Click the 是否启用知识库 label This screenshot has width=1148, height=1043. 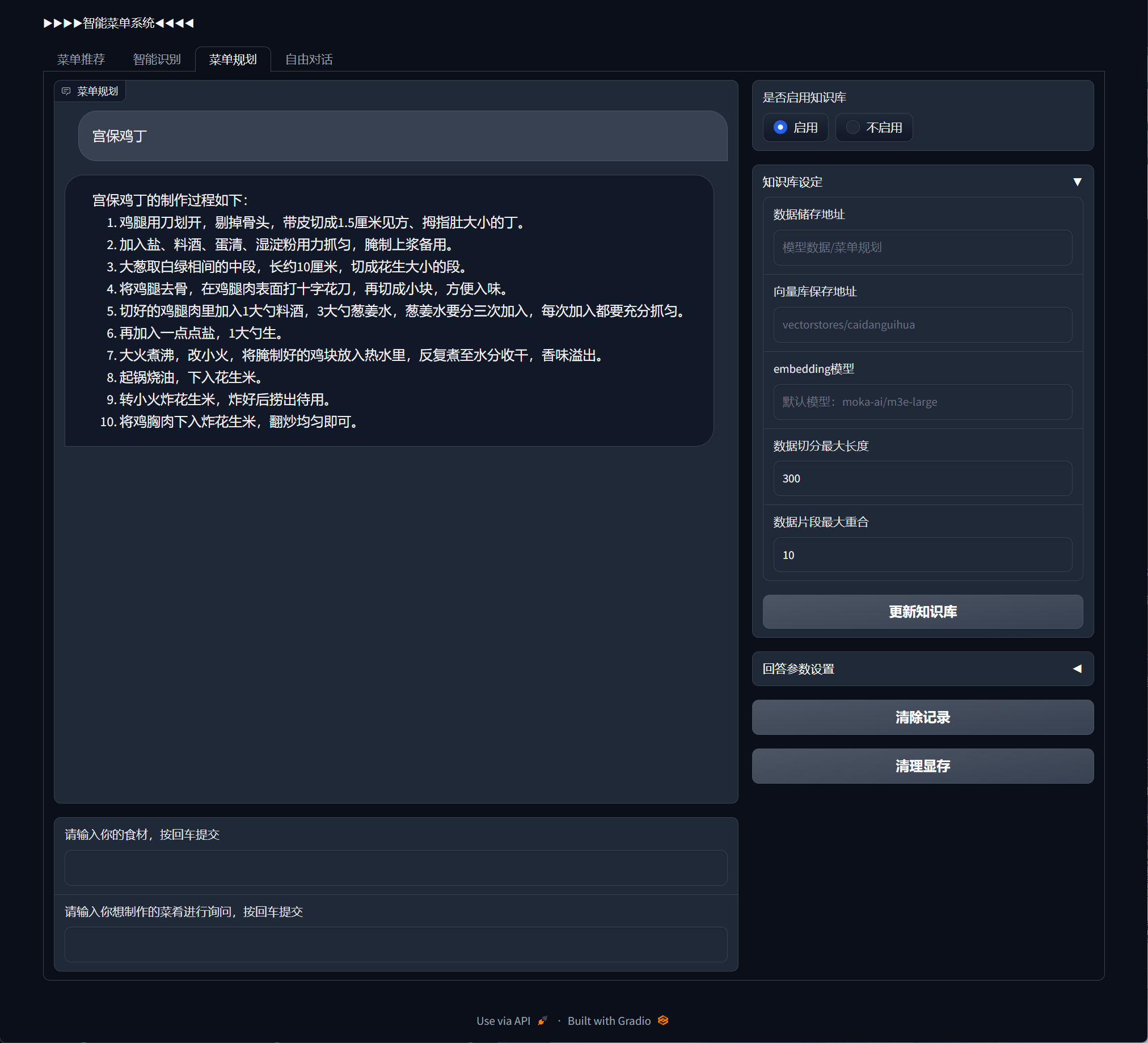(804, 98)
